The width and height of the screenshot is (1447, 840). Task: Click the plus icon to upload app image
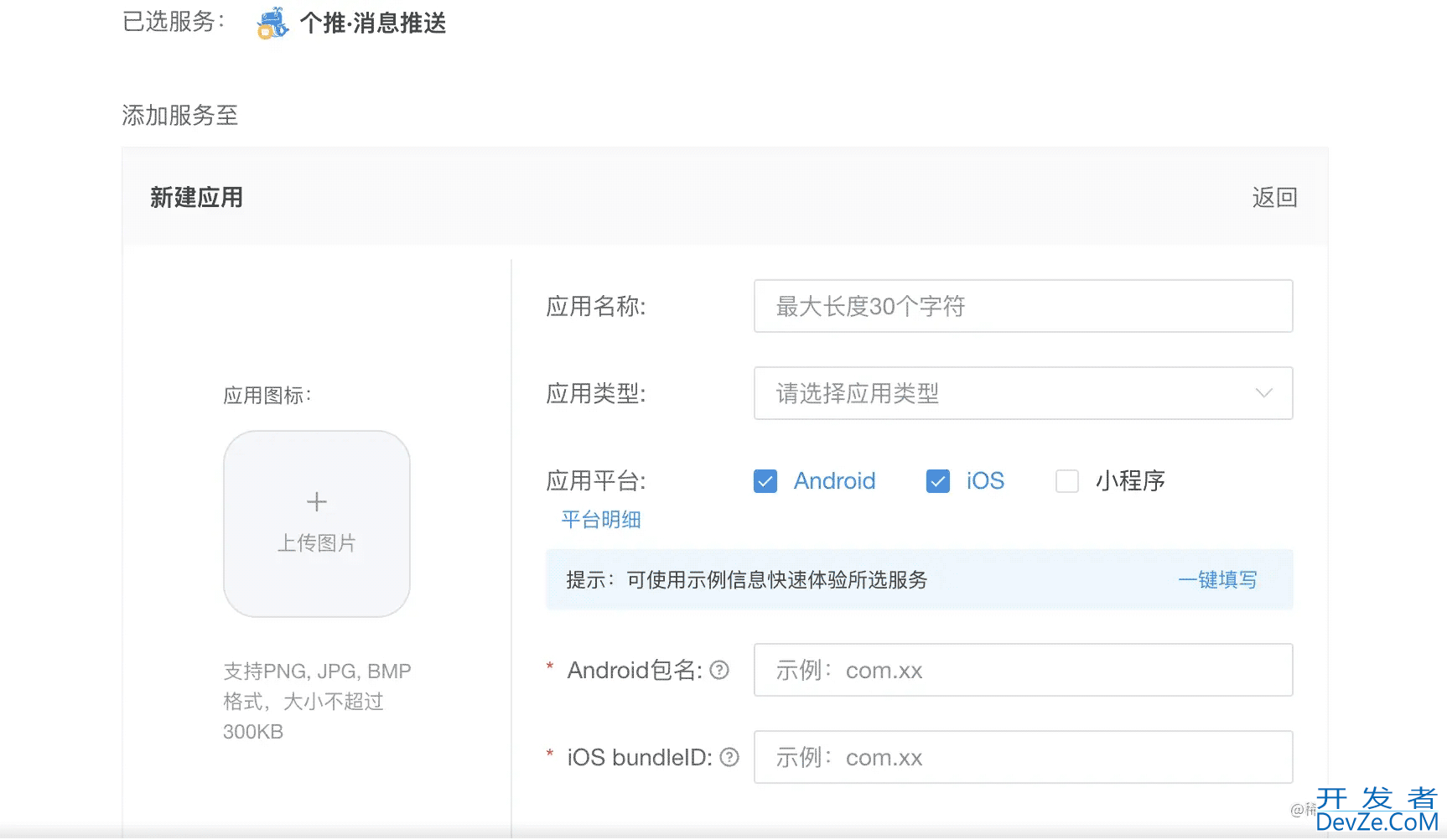[317, 501]
